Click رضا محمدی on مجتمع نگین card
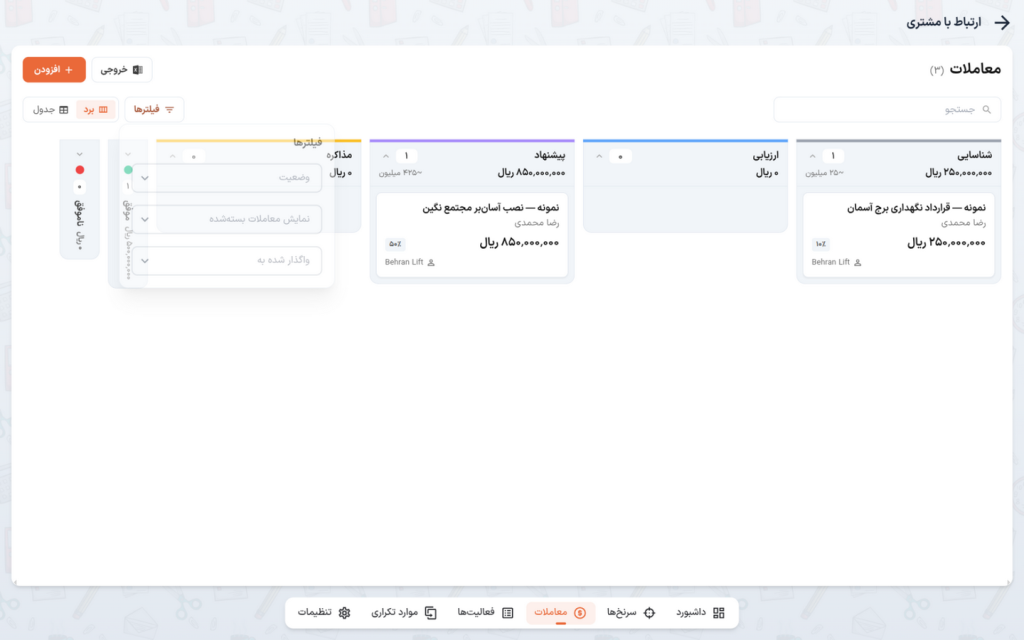 pyautogui.click(x=537, y=223)
